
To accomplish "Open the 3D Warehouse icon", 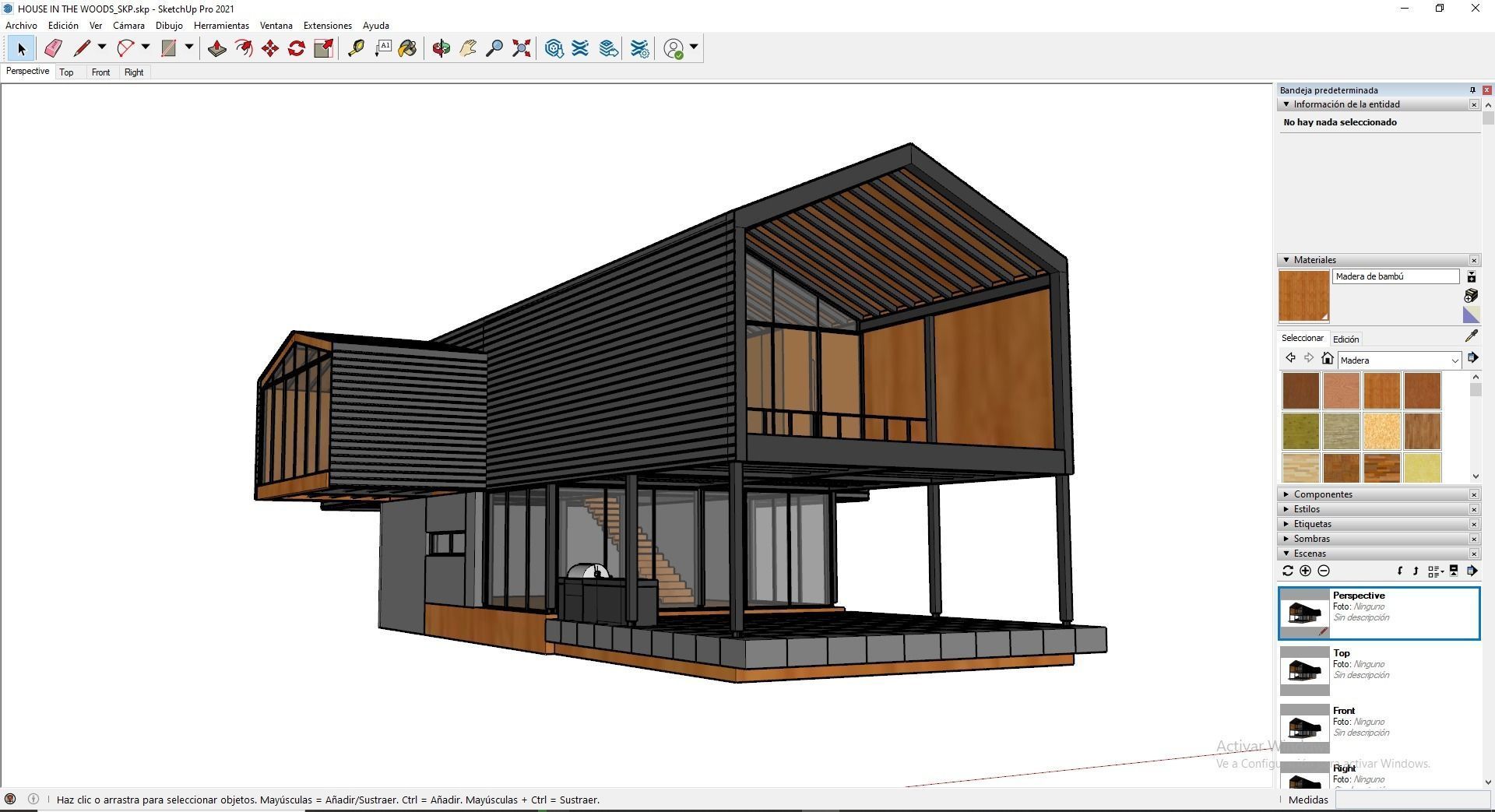I will point(554,48).
